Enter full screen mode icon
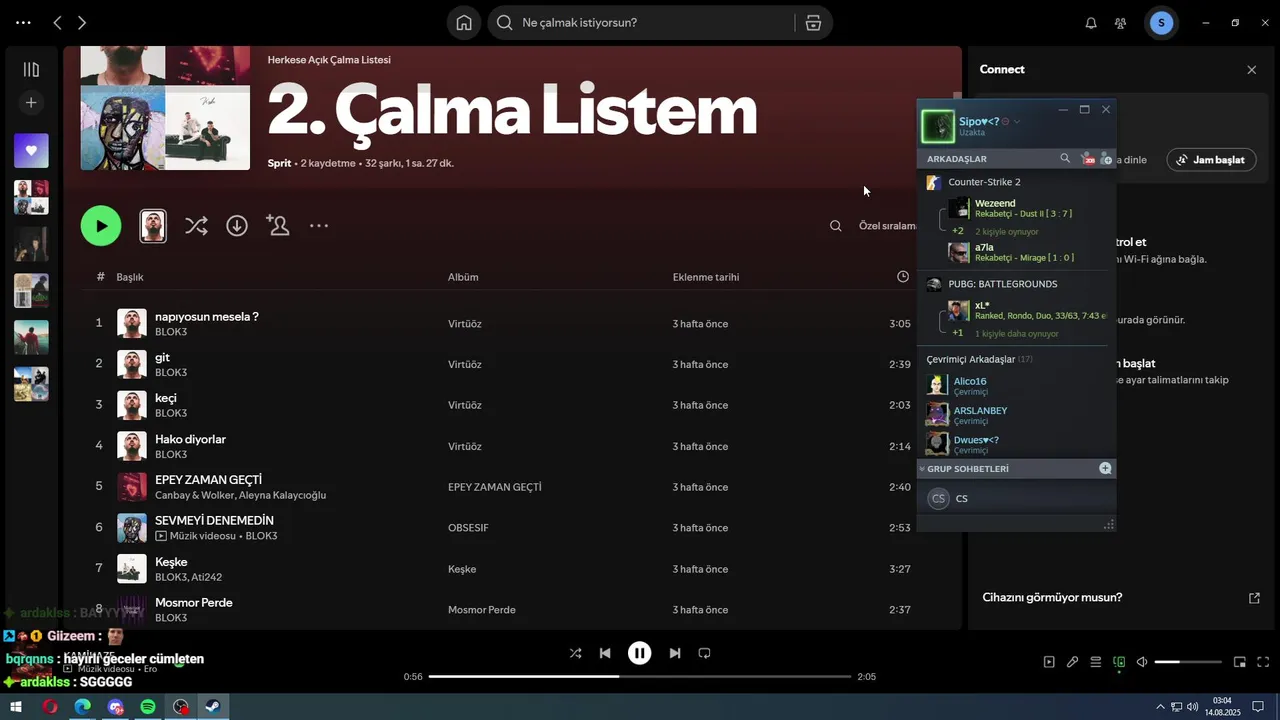 tap(1263, 662)
